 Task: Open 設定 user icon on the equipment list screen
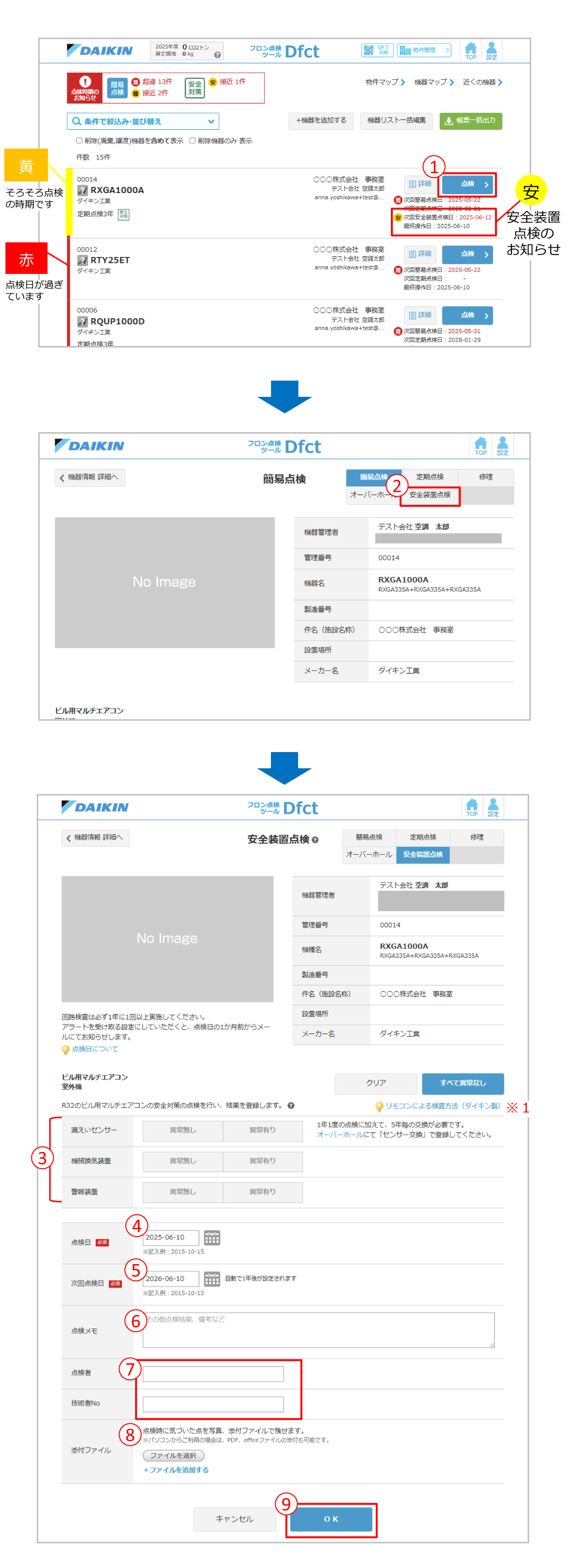click(x=492, y=50)
